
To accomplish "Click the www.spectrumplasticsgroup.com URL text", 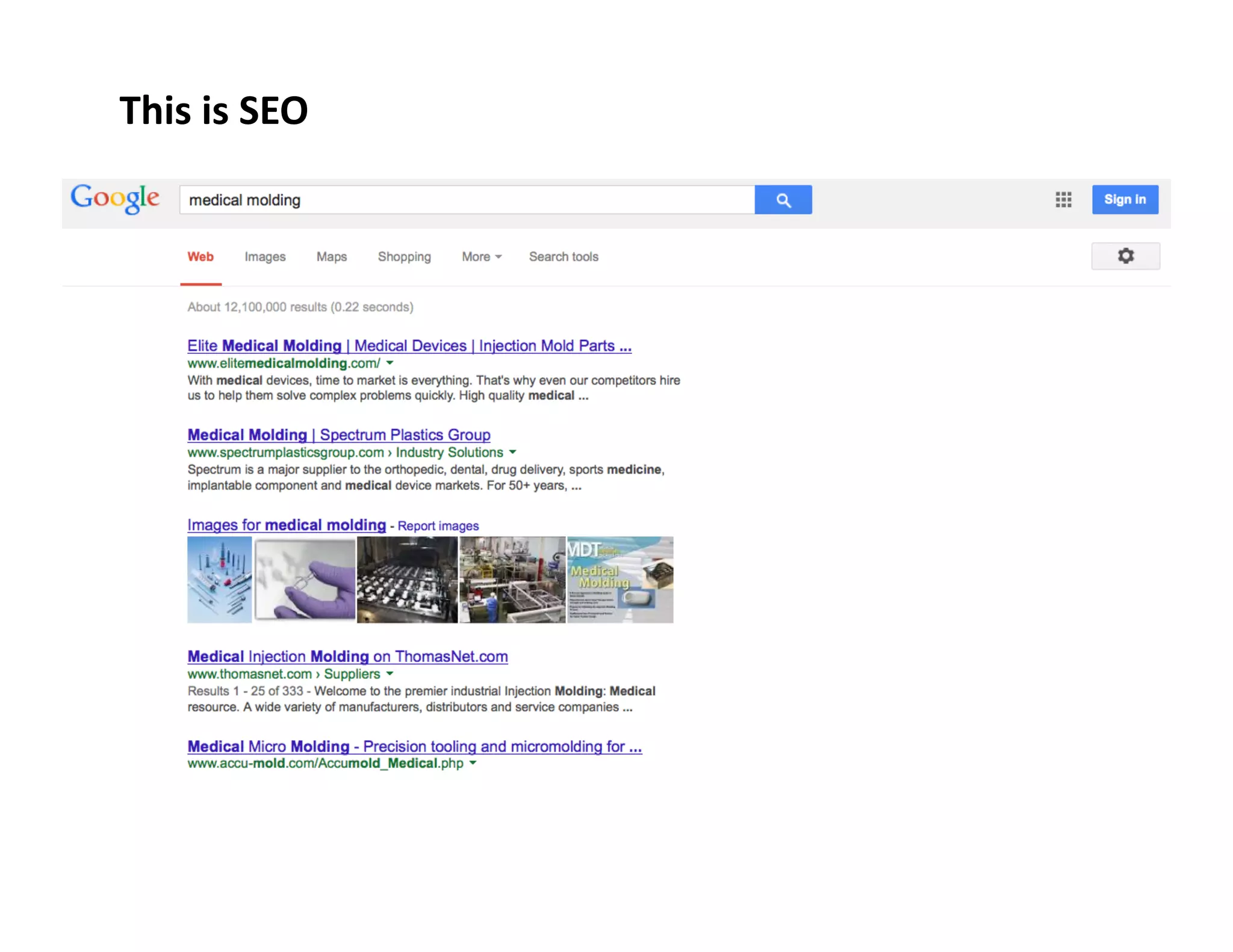I will pyautogui.click(x=285, y=453).
